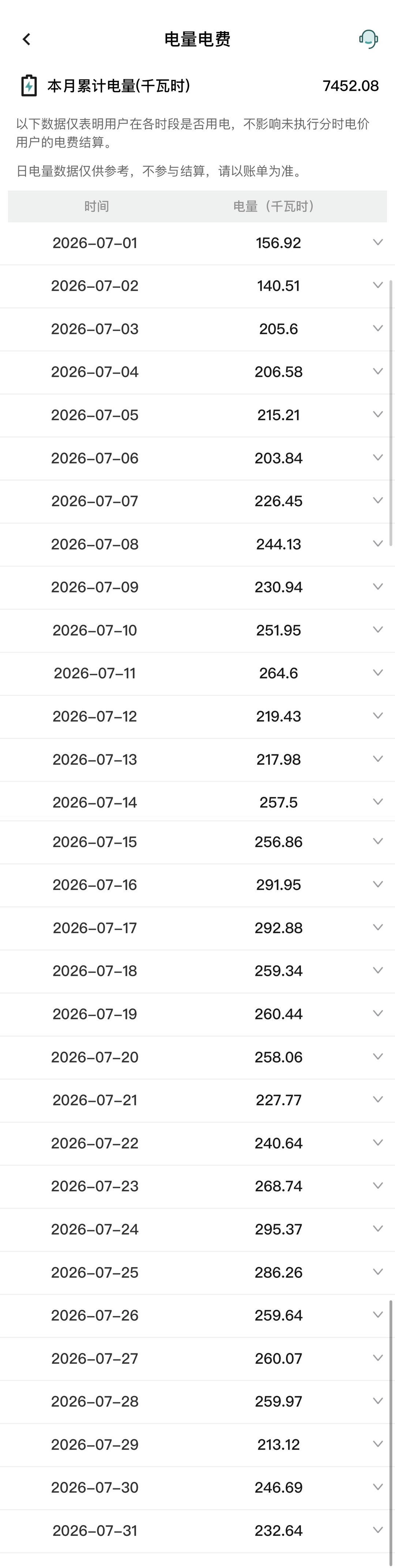Expand the 2026-07-31 row chevron
395x1568 pixels.
coord(377,1530)
